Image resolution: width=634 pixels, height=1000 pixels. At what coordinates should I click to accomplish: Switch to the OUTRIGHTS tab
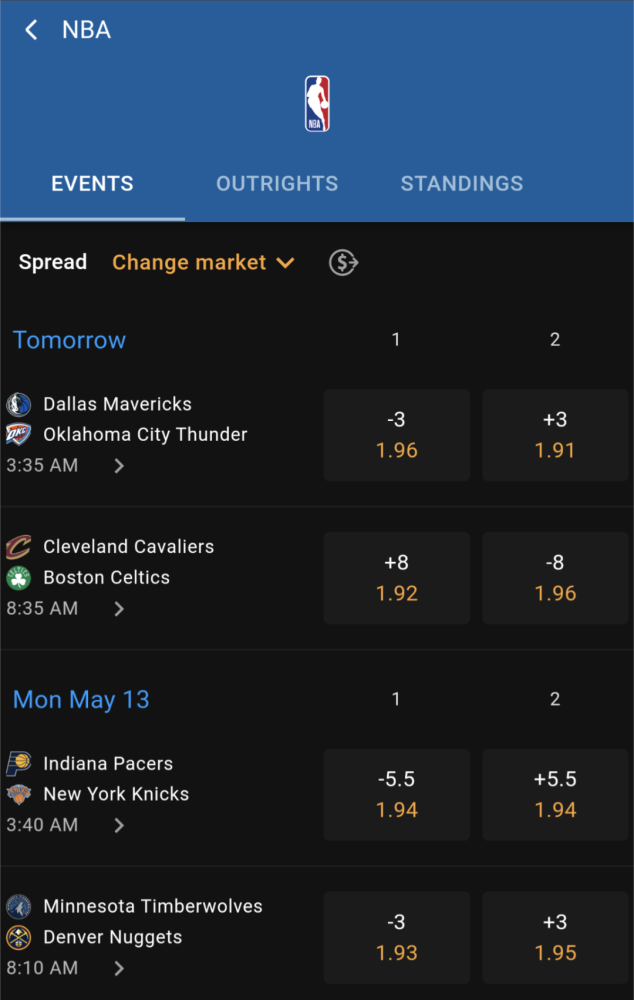277,184
